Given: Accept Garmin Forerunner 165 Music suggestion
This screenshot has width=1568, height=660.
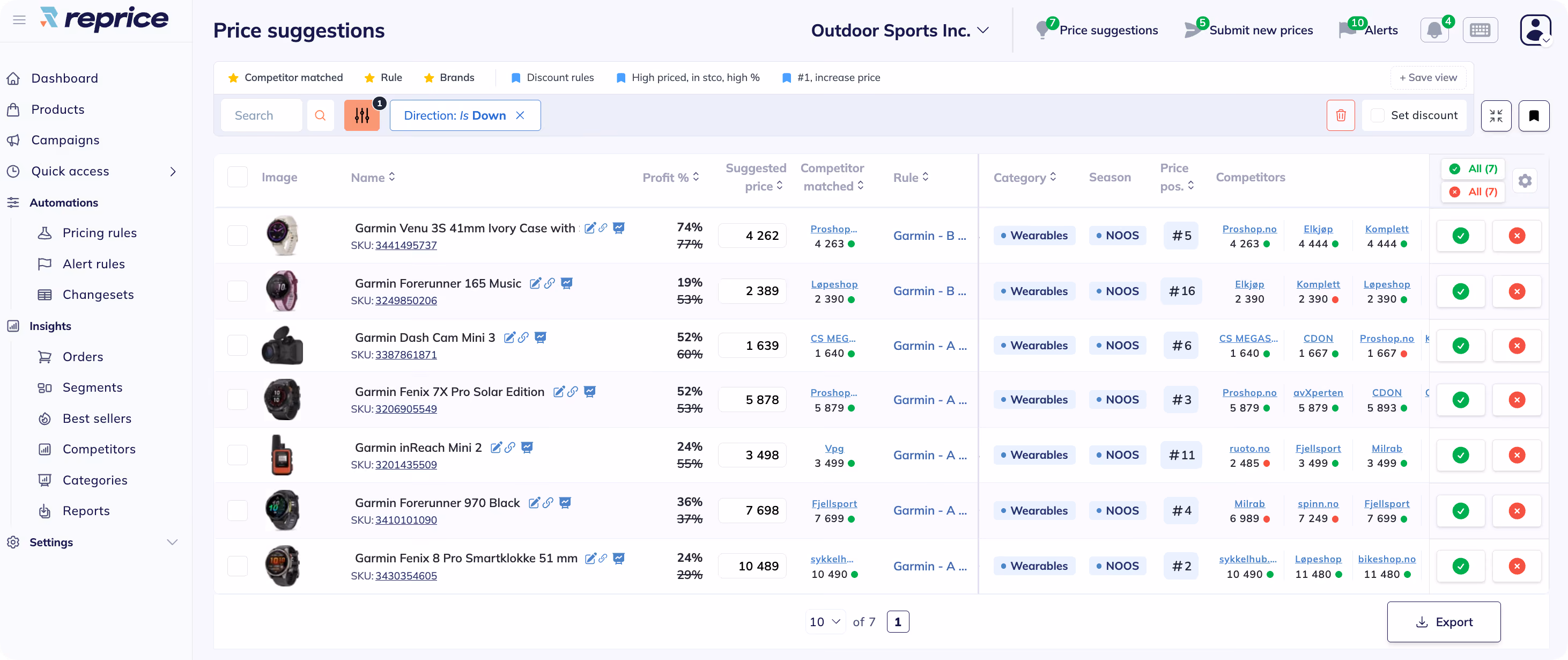Looking at the screenshot, I should tap(1460, 291).
